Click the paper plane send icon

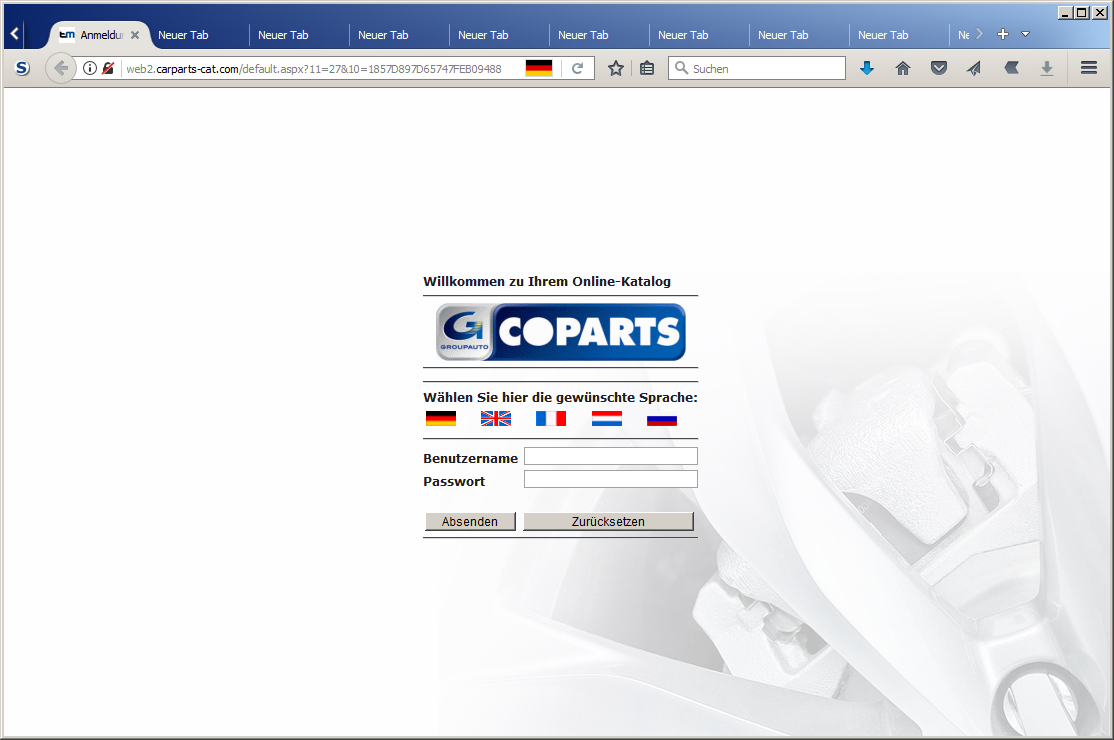[x=974, y=68]
